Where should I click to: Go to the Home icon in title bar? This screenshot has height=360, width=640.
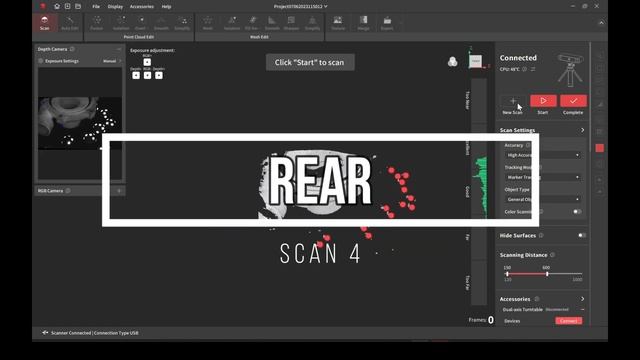click(x=57, y=7)
